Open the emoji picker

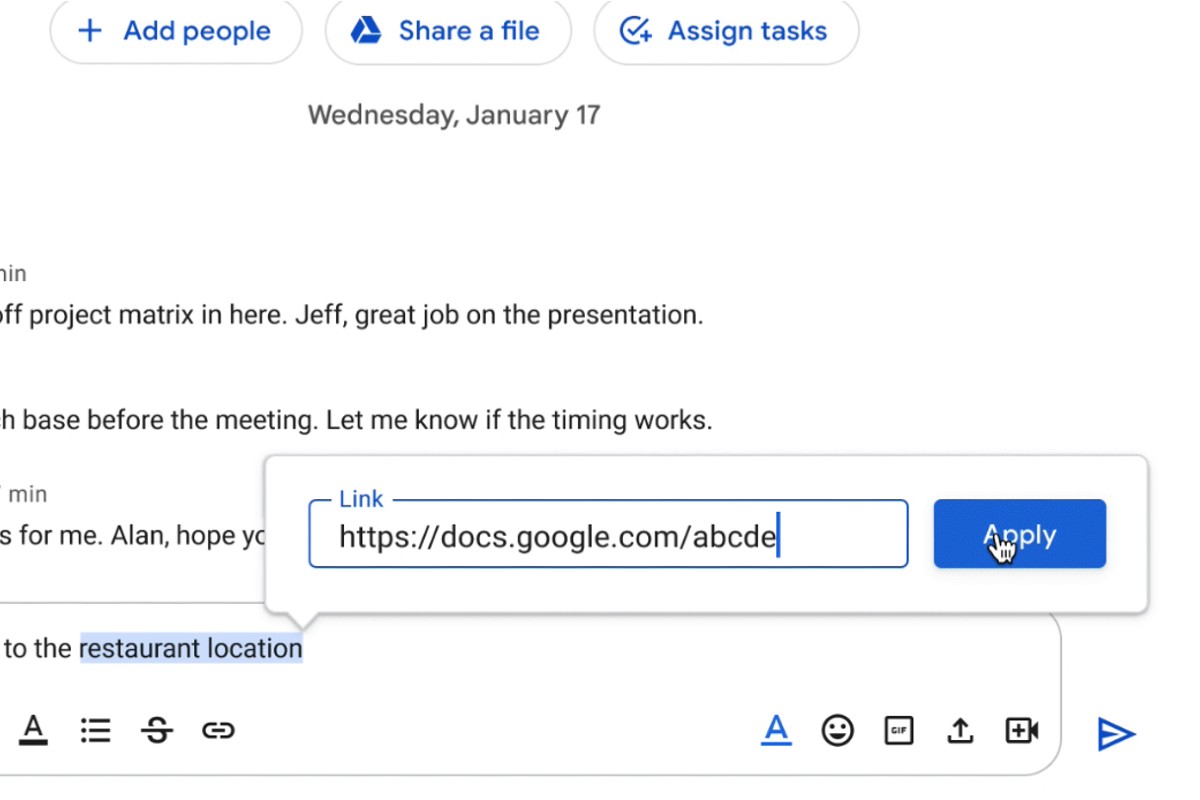point(838,731)
